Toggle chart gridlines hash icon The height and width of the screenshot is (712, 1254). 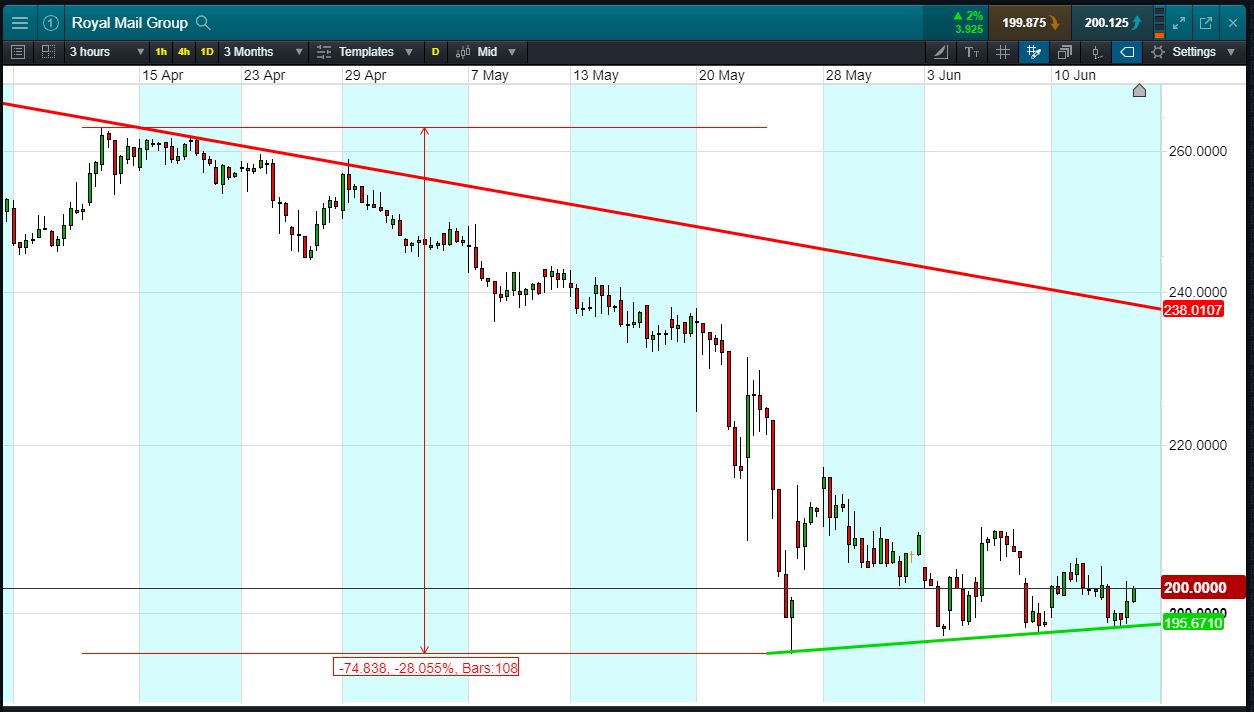pyautogui.click(x=1003, y=52)
